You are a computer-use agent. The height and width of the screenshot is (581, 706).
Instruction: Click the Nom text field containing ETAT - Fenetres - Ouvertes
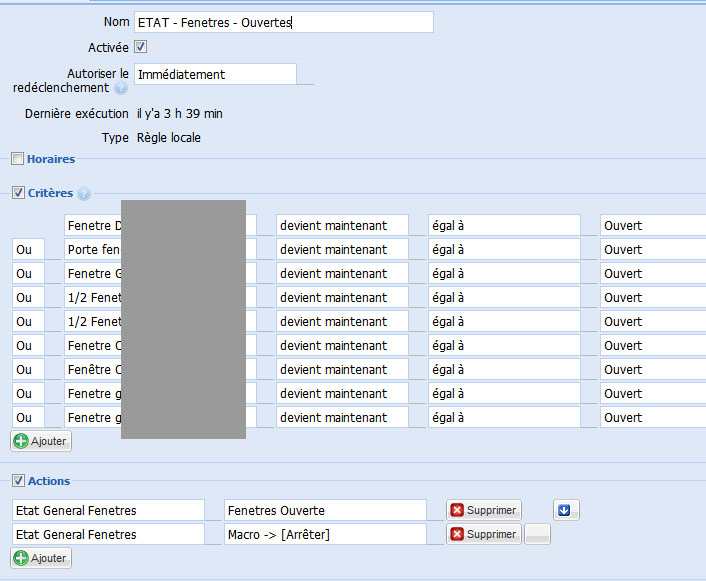(x=283, y=22)
